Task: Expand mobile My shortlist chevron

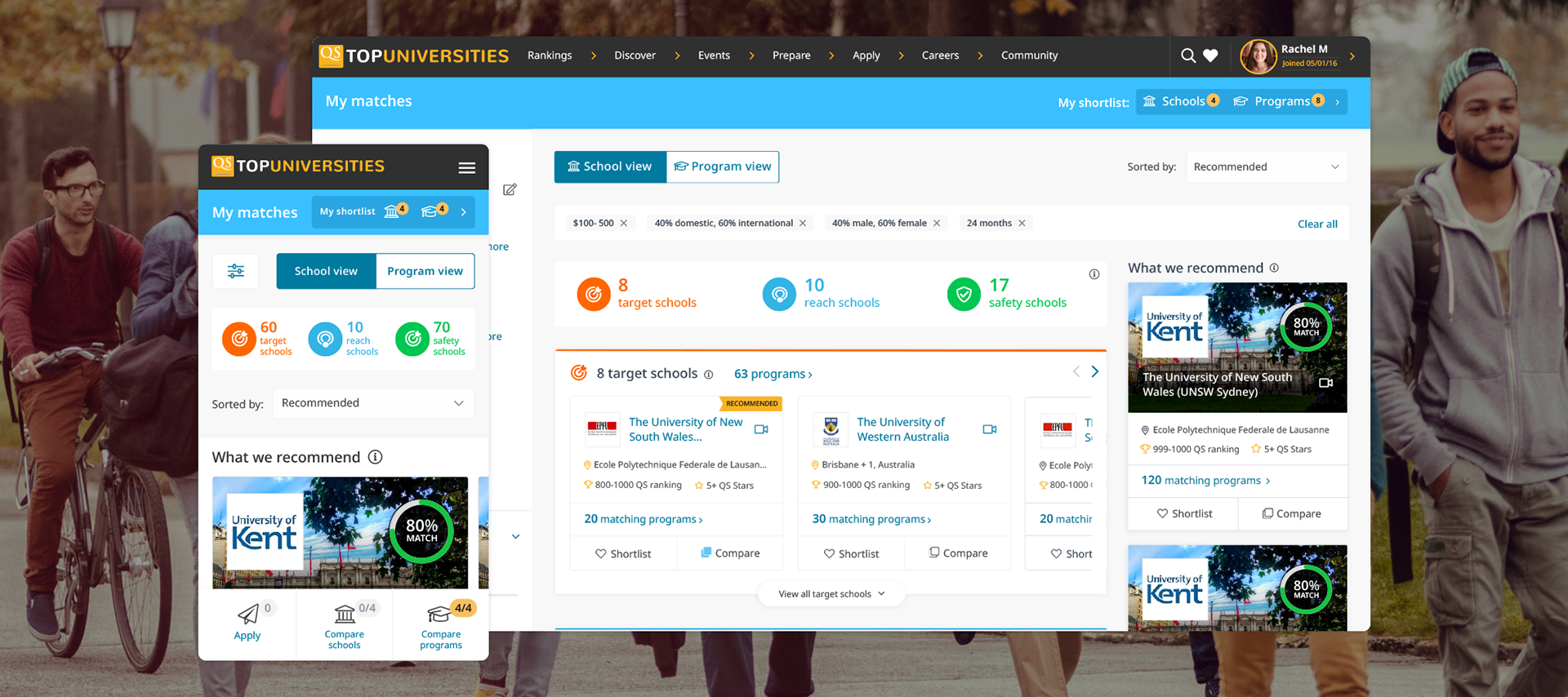Action: pyautogui.click(x=464, y=212)
